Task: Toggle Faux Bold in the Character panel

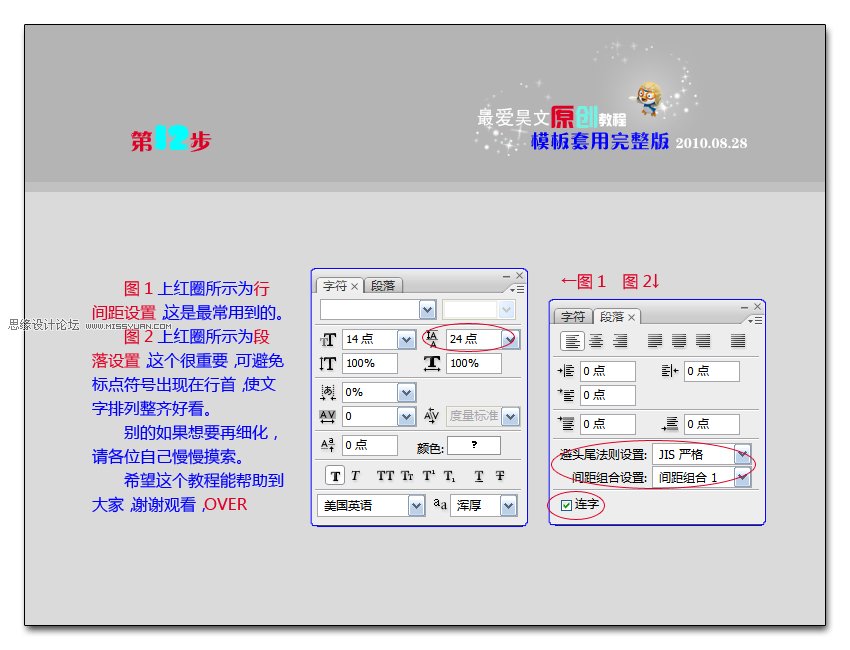Action: tap(335, 476)
